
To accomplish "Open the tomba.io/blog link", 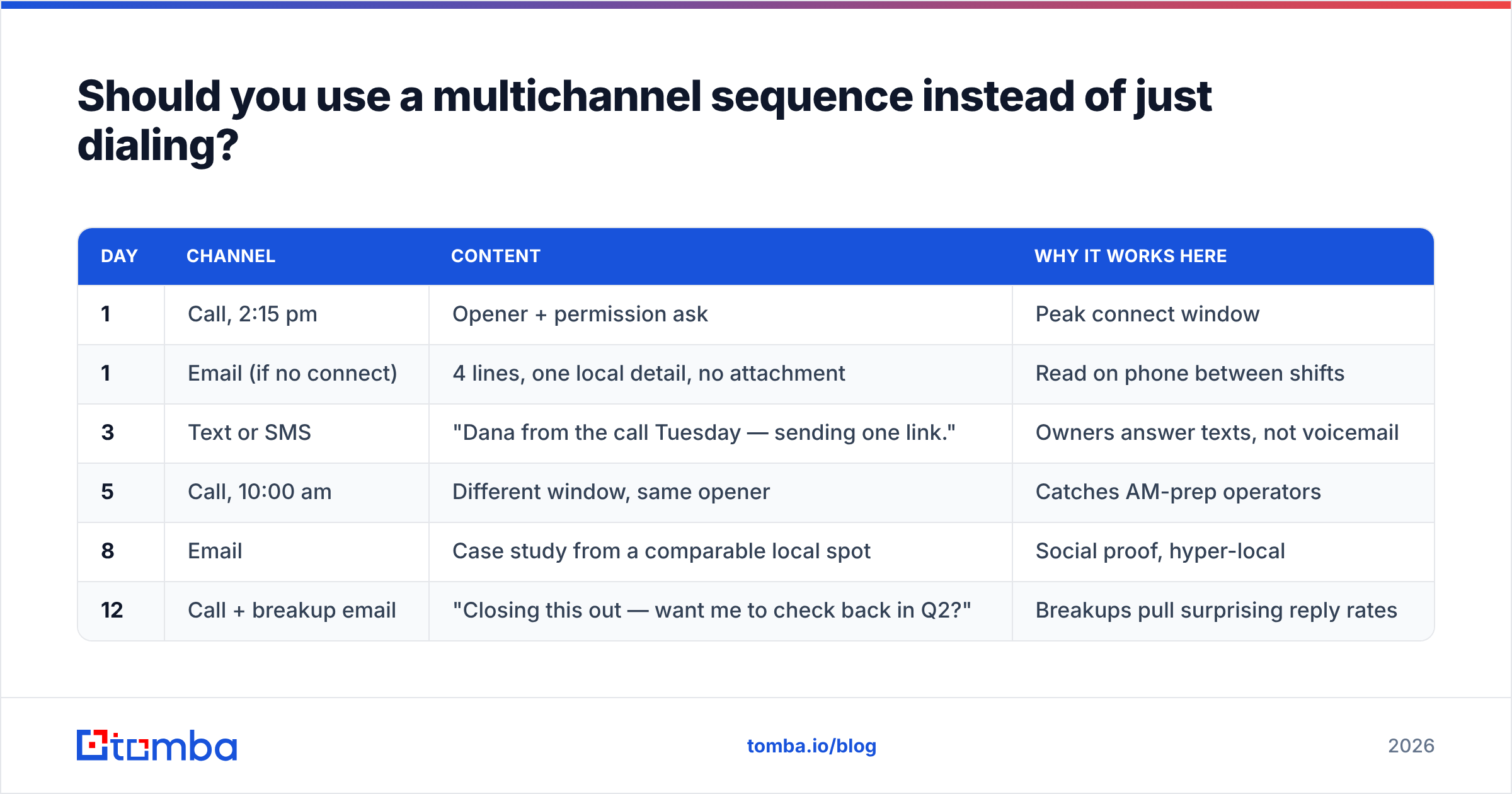I will coord(811,746).
